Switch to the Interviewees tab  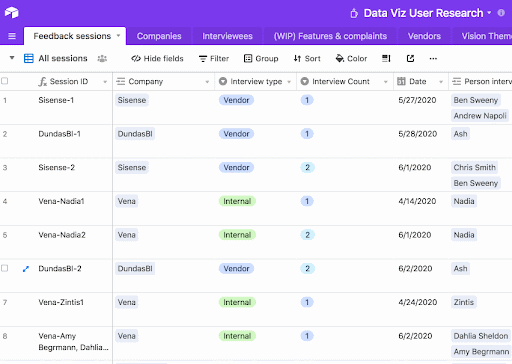227,36
